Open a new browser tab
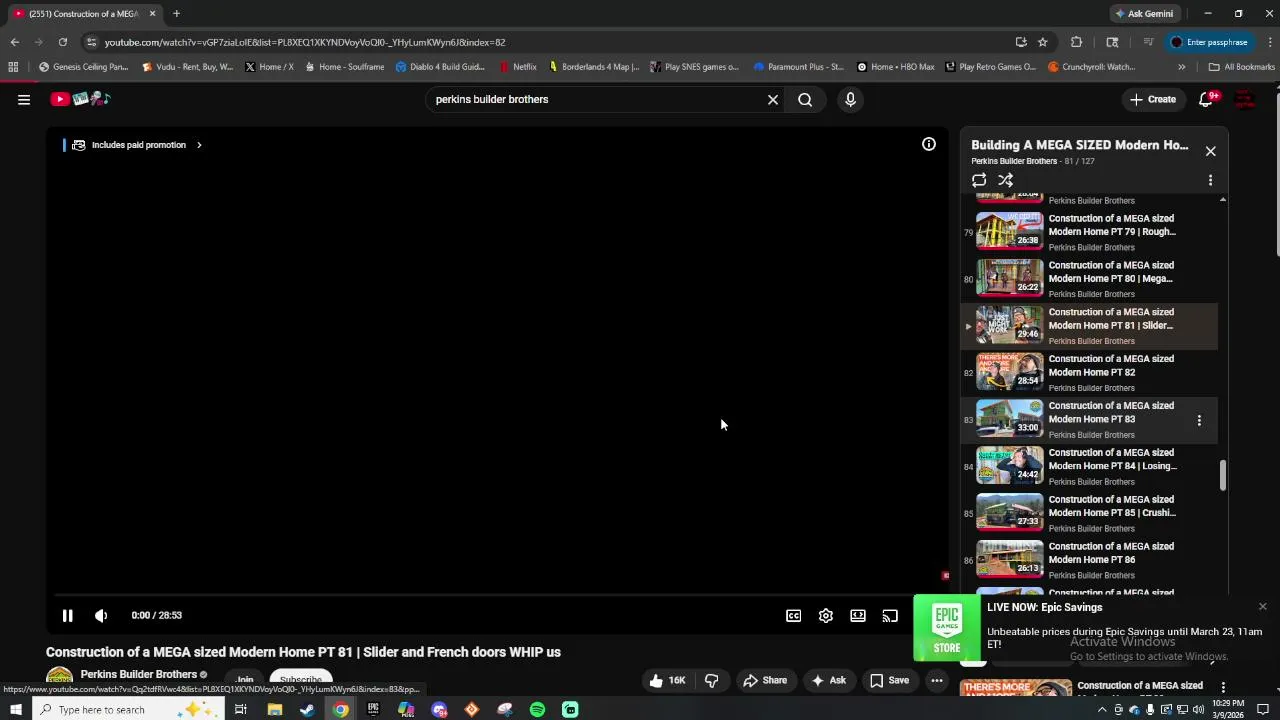Viewport: 1280px width, 720px height. point(176,14)
